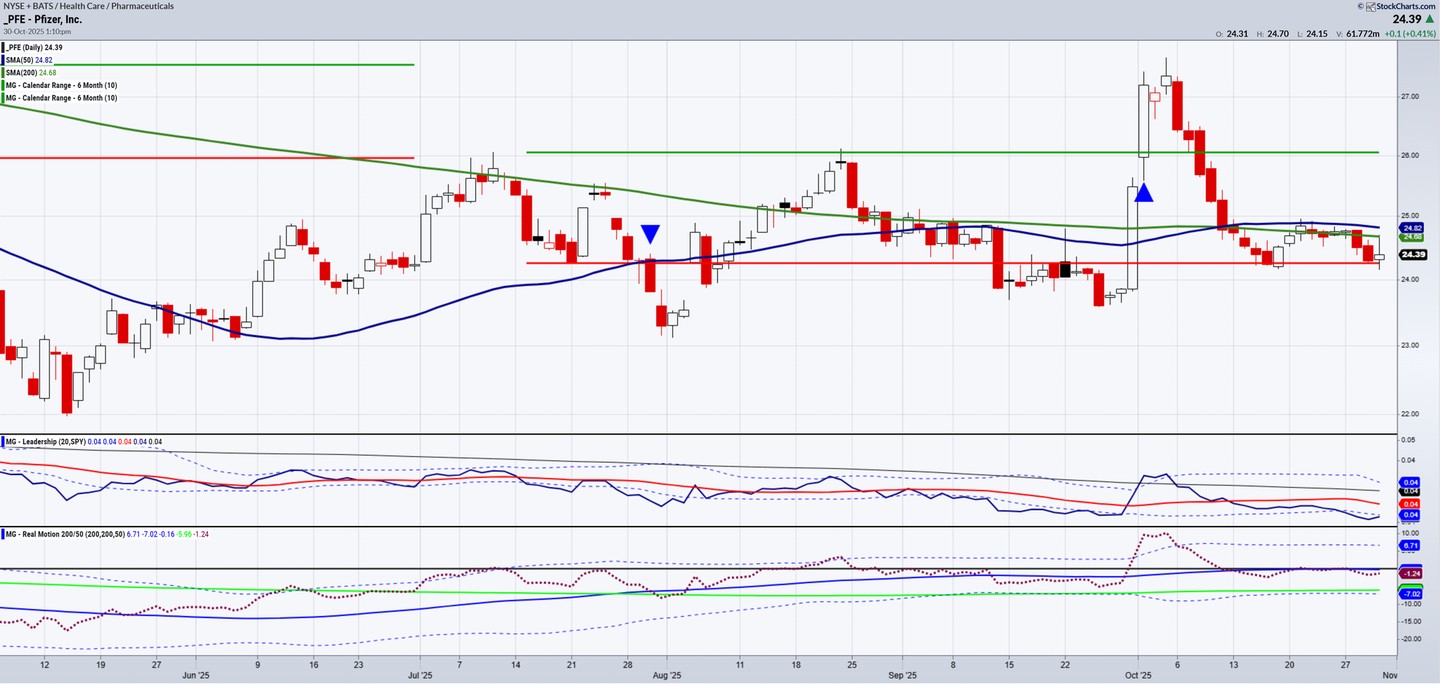Click the blue 6.71 Real Motion value tag

click(x=1411, y=547)
